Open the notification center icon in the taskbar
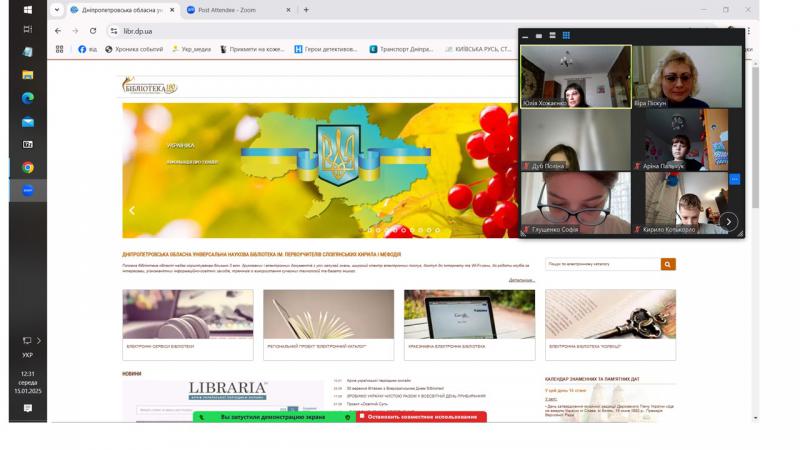Viewport: 800px width, 450px height. coord(28,408)
